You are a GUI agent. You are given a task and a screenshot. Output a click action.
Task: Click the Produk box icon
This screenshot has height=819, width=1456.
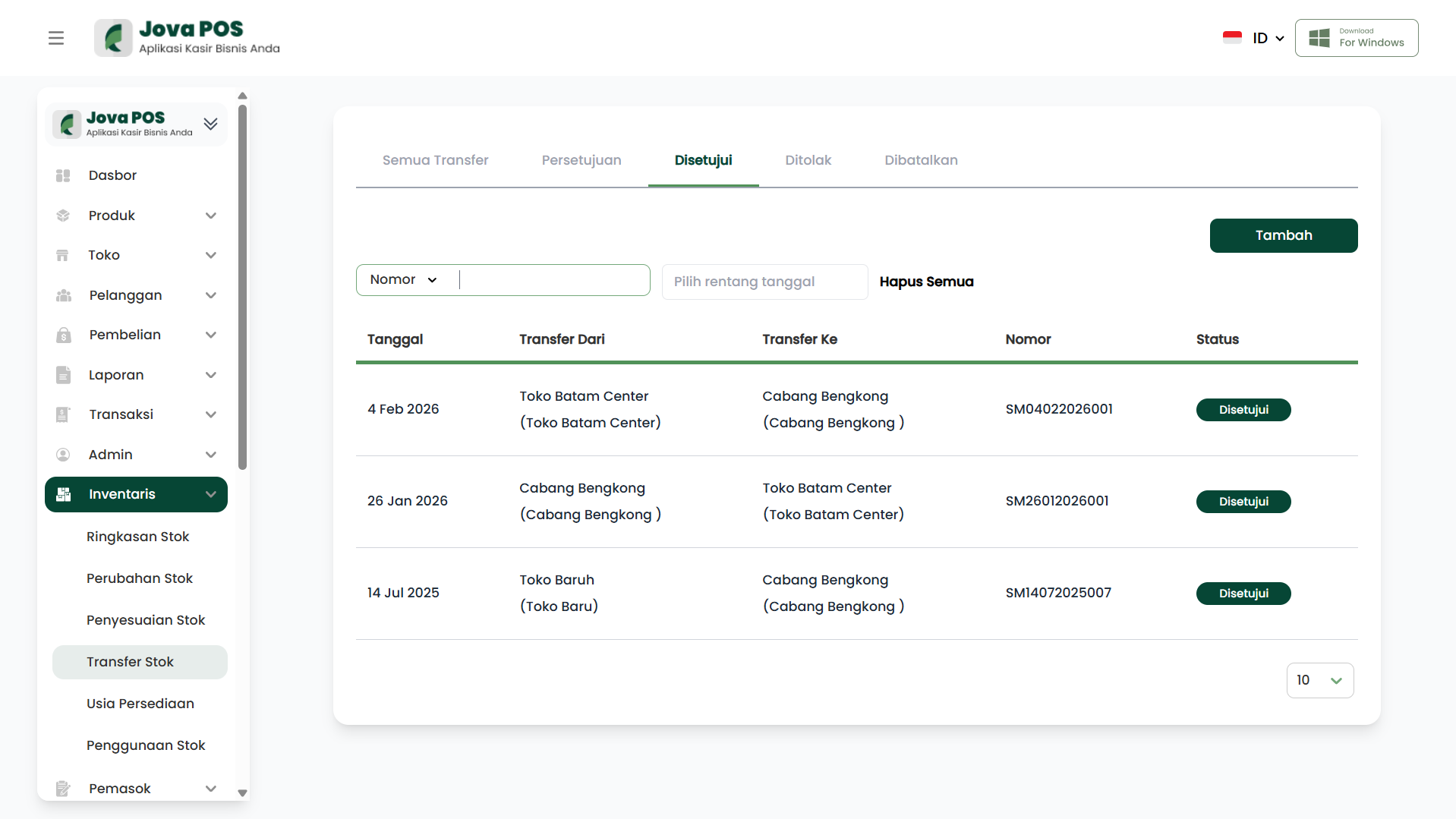point(63,216)
